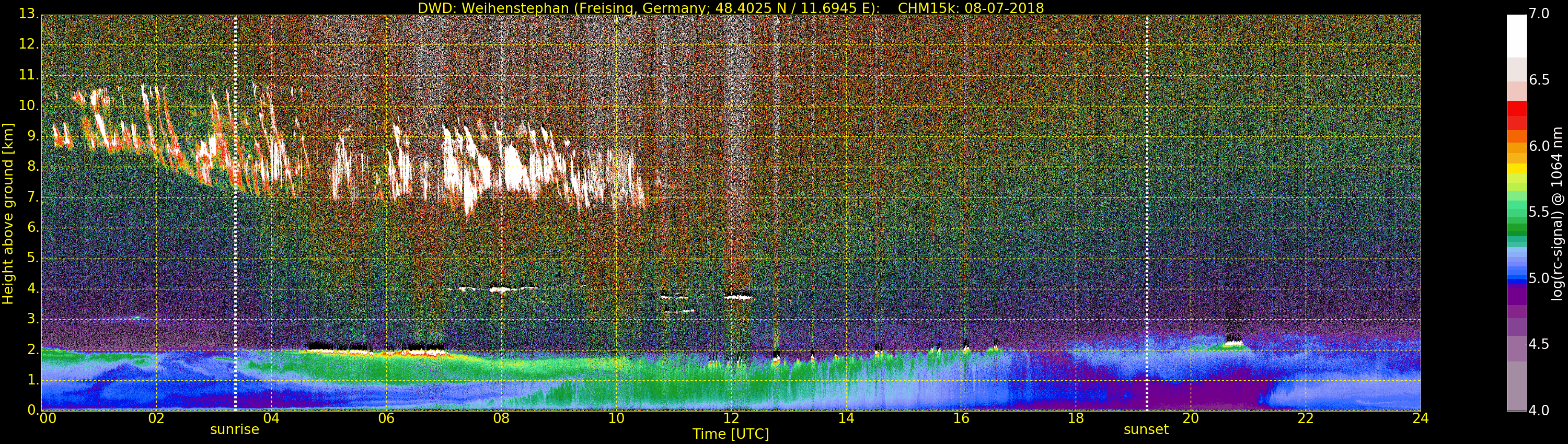Click the plot title "DWD: Weihenstephan (Freising, Germany..."
The image size is (1568, 444).
pyautogui.click(x=731, y=8)
